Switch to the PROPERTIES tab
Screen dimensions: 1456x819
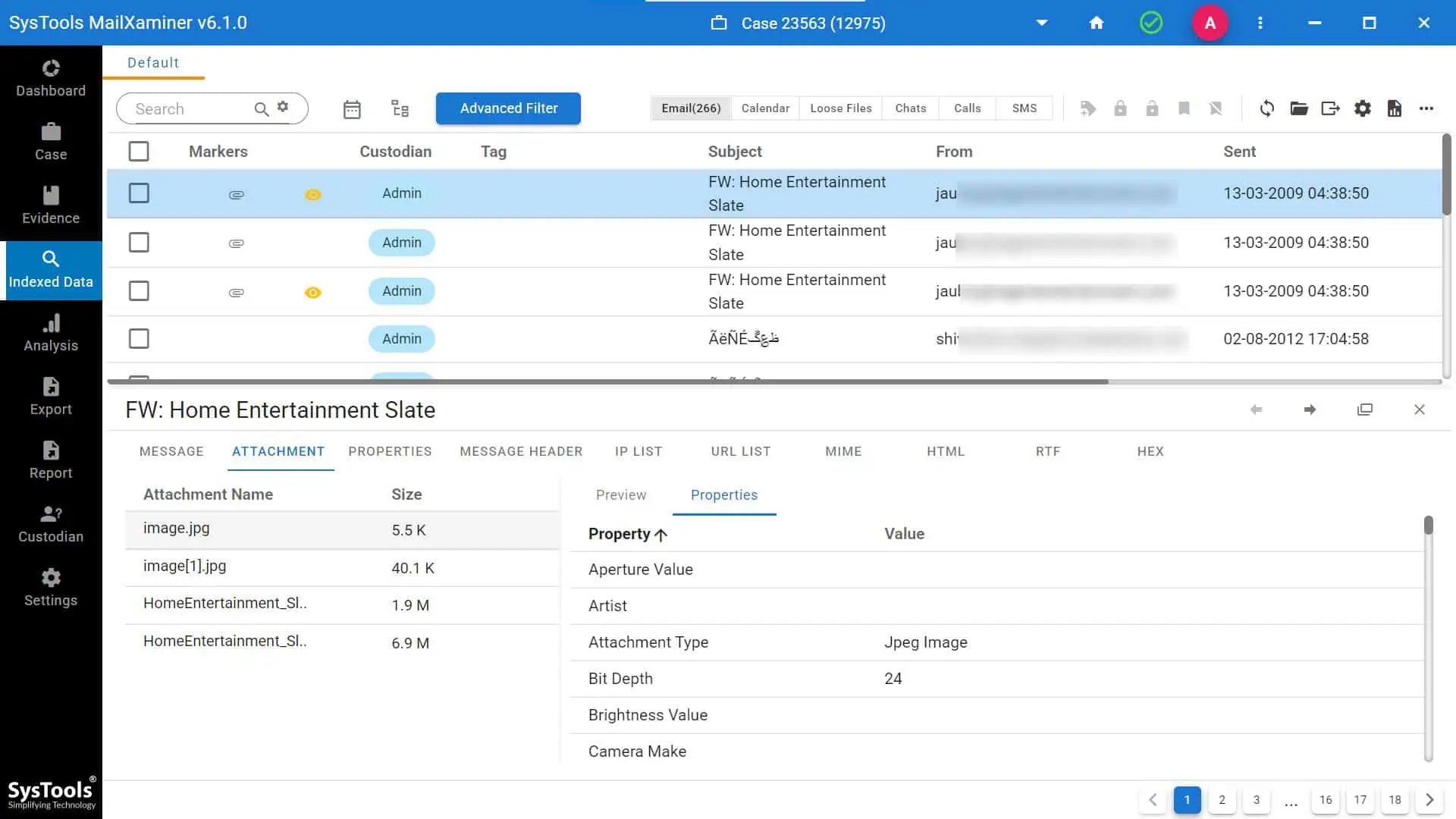coord(390,451)
